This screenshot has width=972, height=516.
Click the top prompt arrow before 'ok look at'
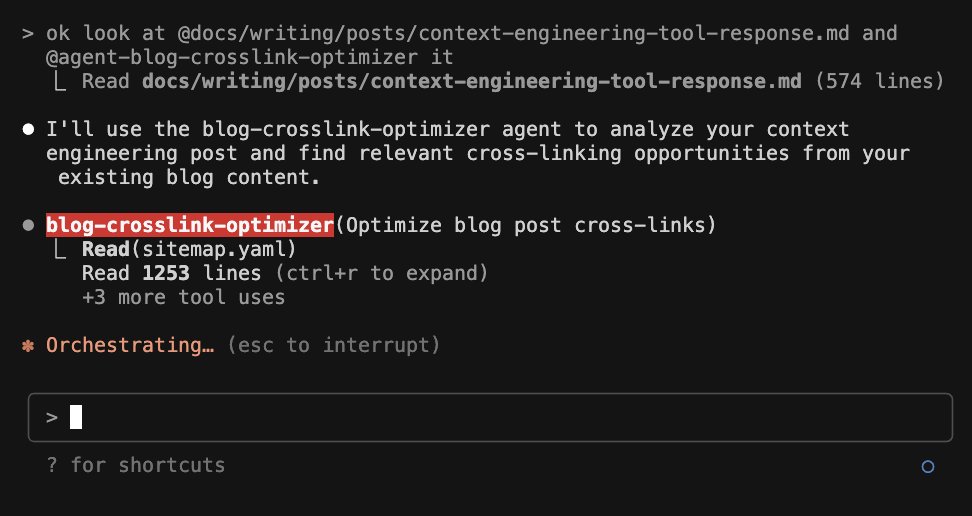27,33
